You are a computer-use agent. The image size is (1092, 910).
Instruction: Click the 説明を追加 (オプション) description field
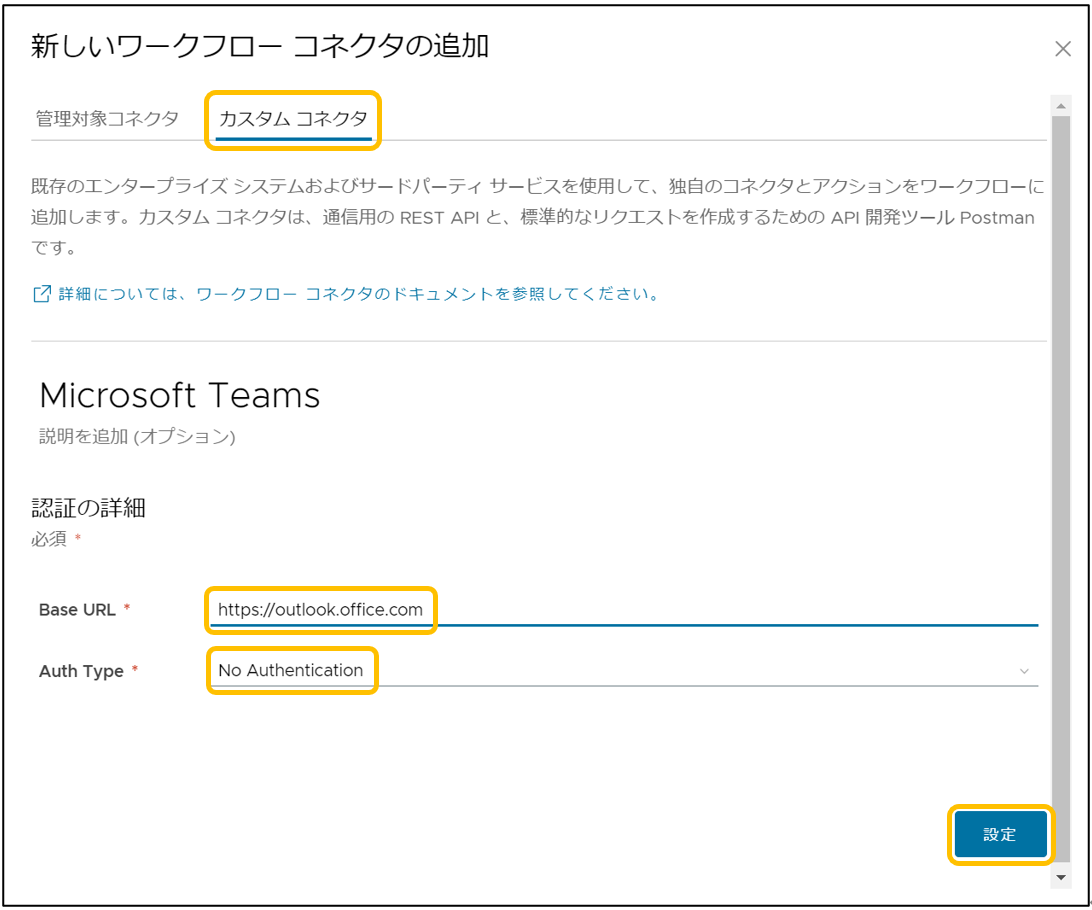click(x=137, y=437)
